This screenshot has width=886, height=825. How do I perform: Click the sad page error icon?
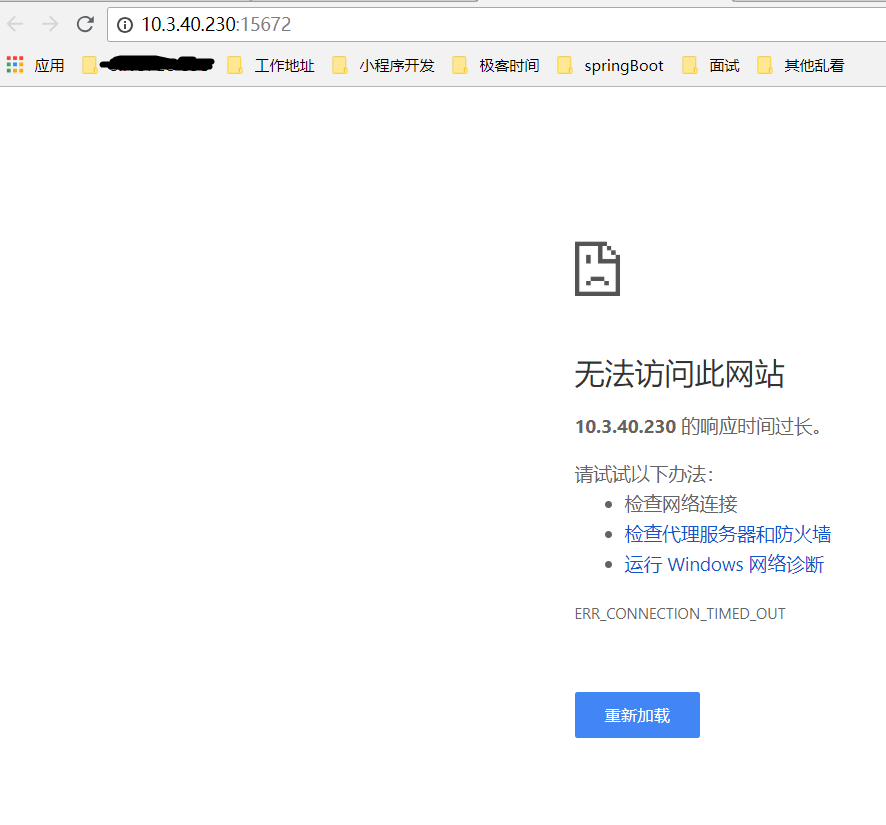[597, 268]
